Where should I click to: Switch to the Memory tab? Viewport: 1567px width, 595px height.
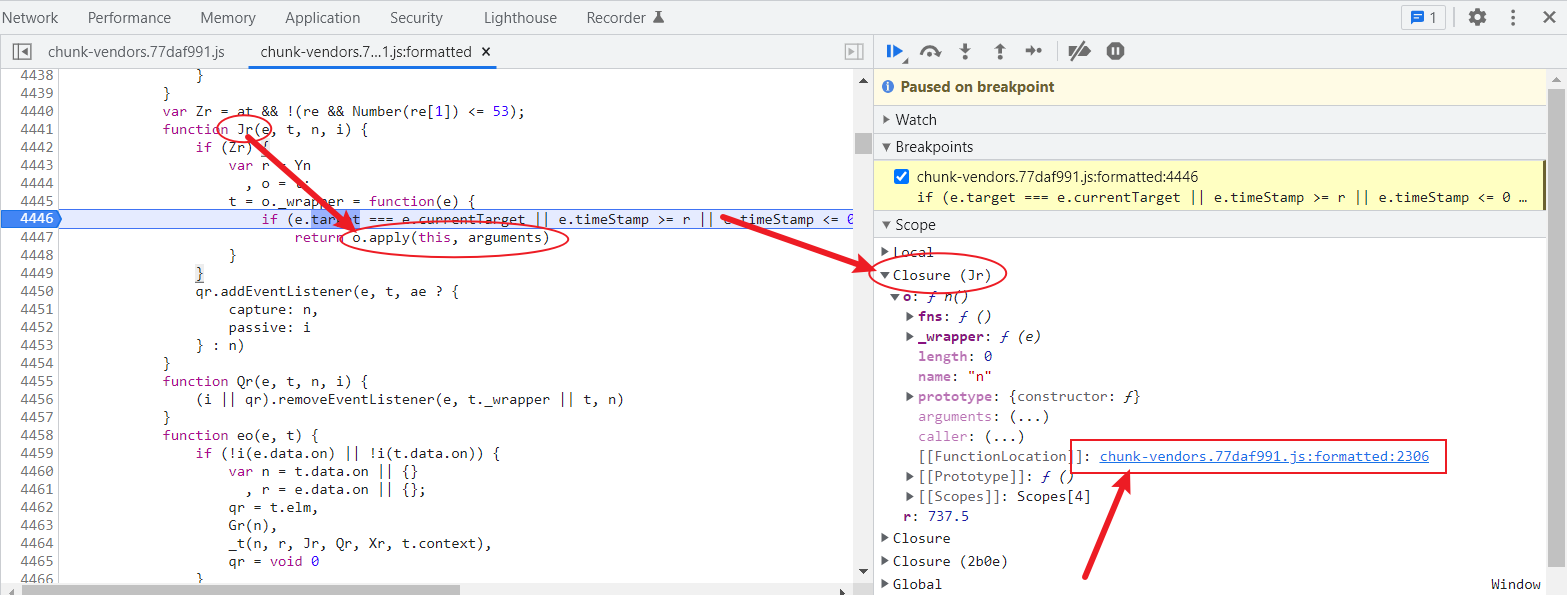[228, 17]
